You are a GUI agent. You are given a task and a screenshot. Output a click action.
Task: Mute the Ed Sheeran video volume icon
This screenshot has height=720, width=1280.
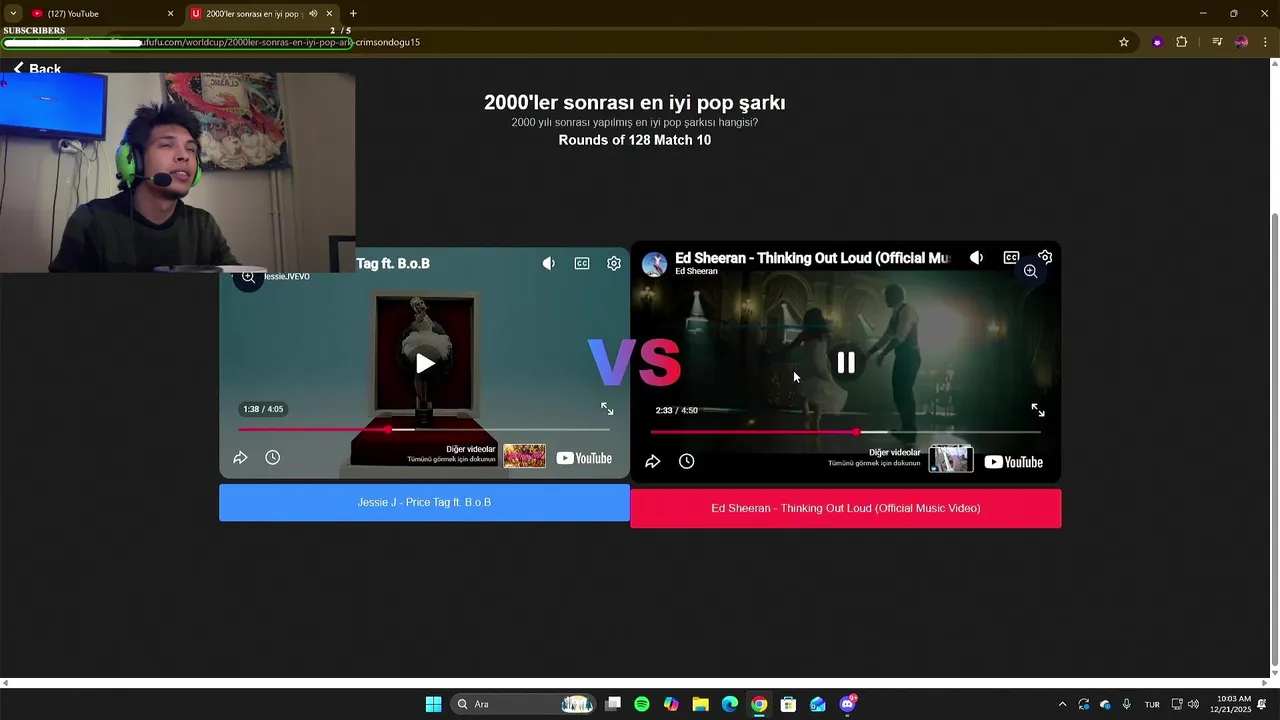[x=977, y=258]
